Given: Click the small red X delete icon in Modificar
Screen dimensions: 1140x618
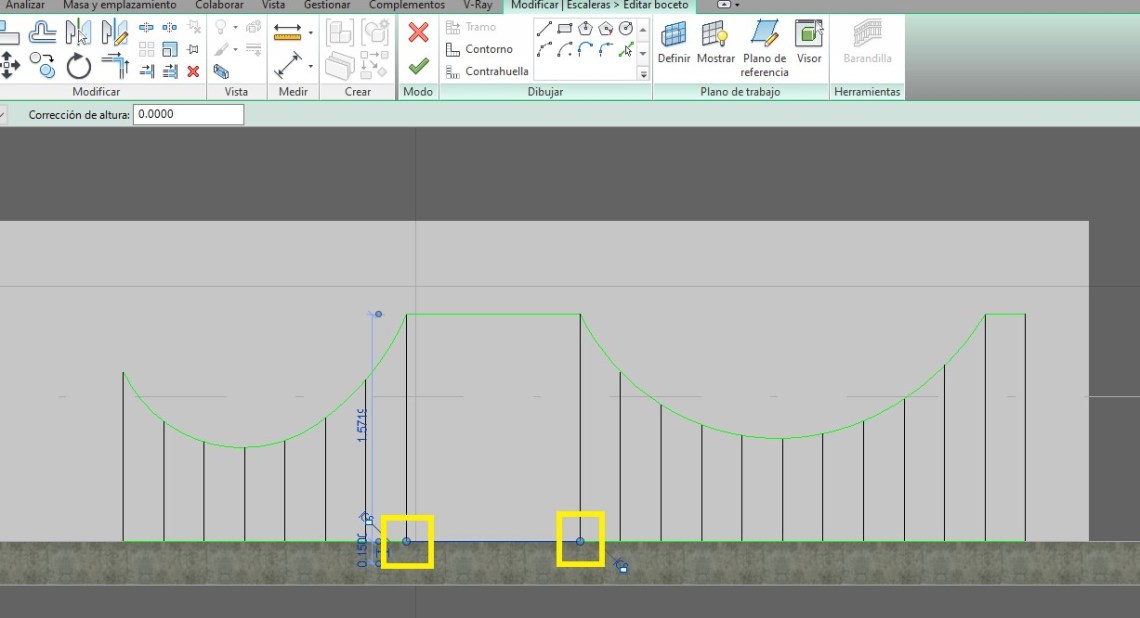Looking at the screenshot, I should pos(193,71).
